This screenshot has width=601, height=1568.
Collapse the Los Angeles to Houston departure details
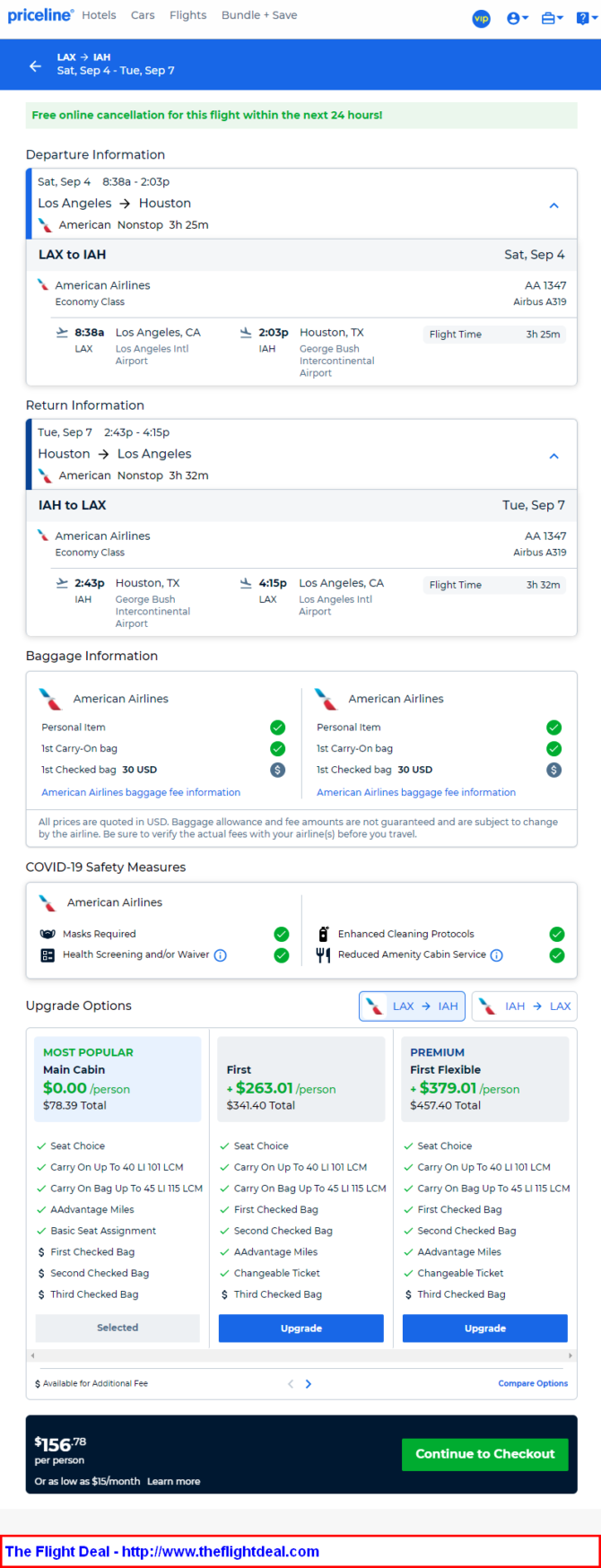(x=553, y=205)
